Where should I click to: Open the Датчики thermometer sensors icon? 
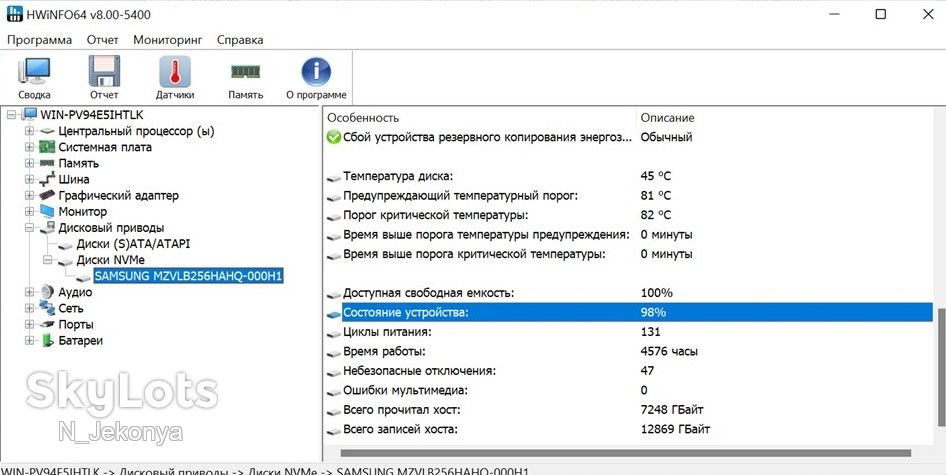175,77
